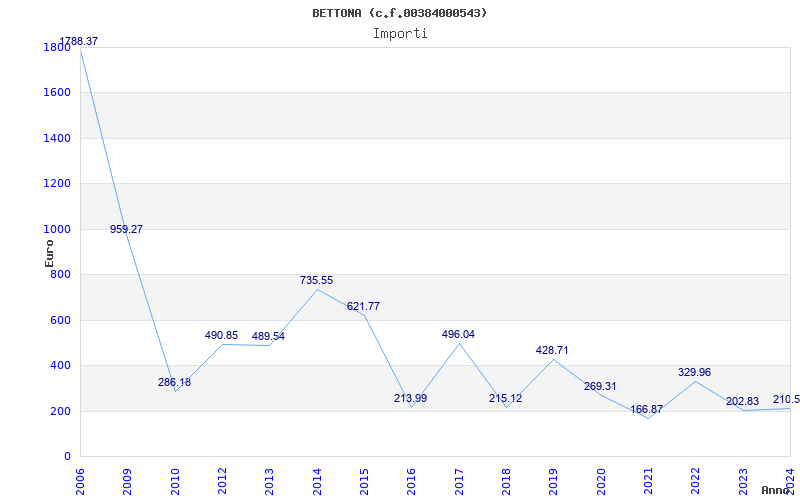800x500 pixels.
Task: Click x-axis year label 2014
Action: [x=317, y=481]
